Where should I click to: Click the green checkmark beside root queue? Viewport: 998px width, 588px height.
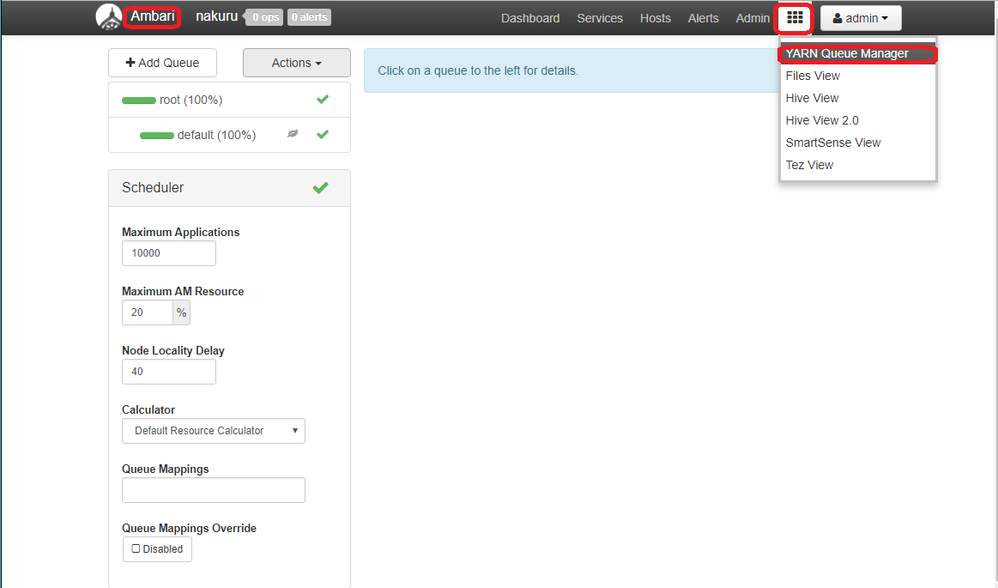pyautogui.click(x=323, y=99)
